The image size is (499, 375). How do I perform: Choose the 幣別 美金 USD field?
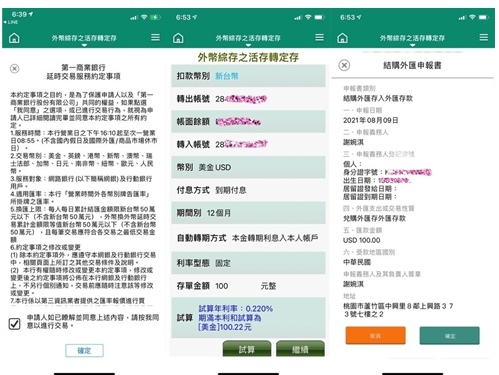click(248, 167)
